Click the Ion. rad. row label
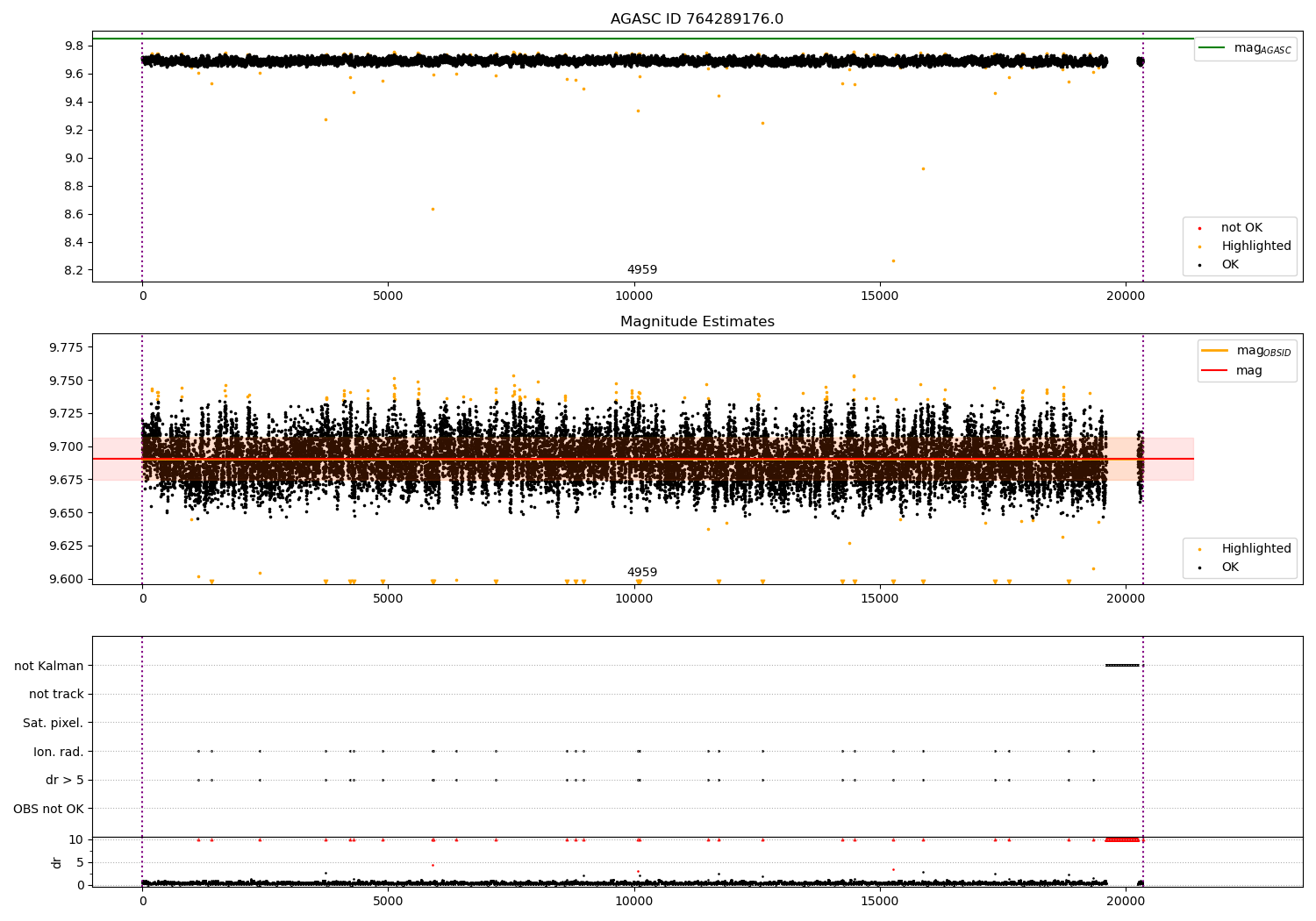This screenshot has height=921, width=1316. [x=59, y=752]
